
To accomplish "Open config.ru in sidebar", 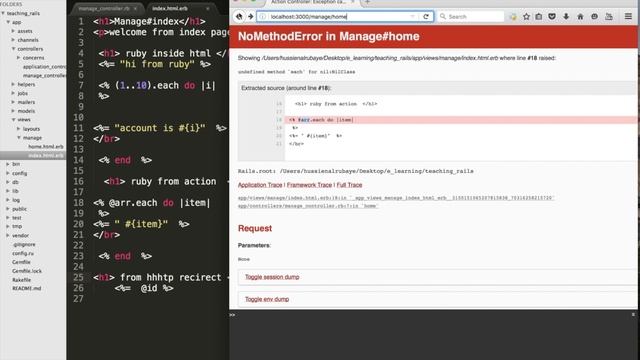I will [x=23, y=253].
